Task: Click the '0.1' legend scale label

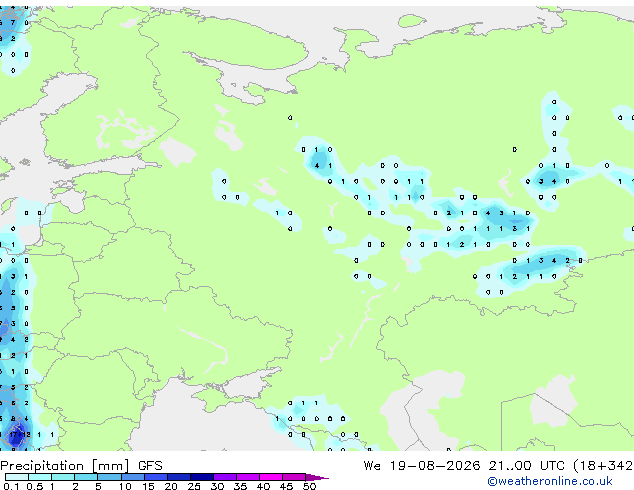Action: [x=11, y=486]
